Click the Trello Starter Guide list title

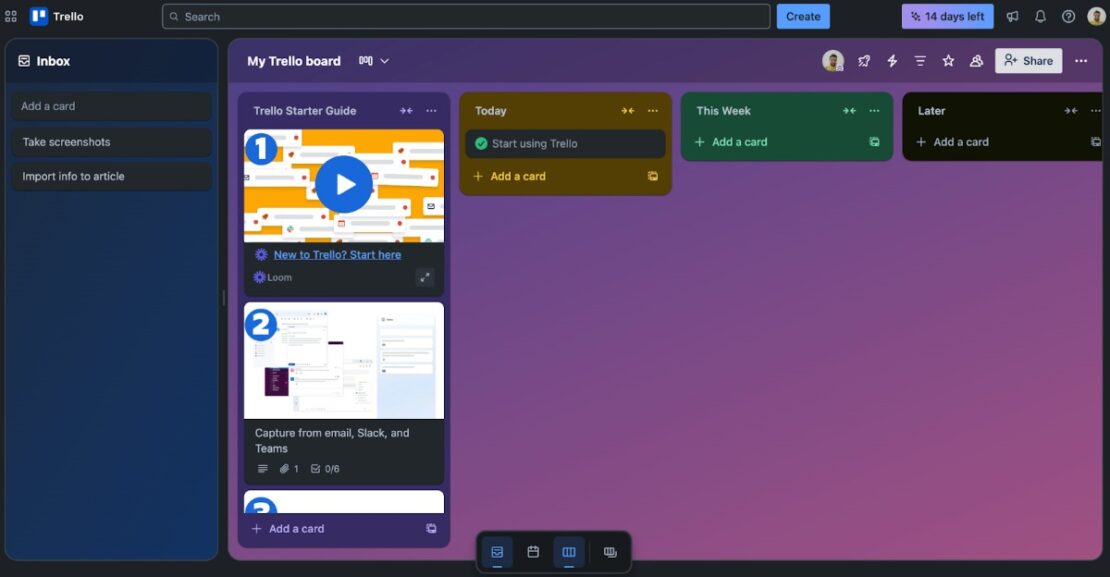point(304,111)
